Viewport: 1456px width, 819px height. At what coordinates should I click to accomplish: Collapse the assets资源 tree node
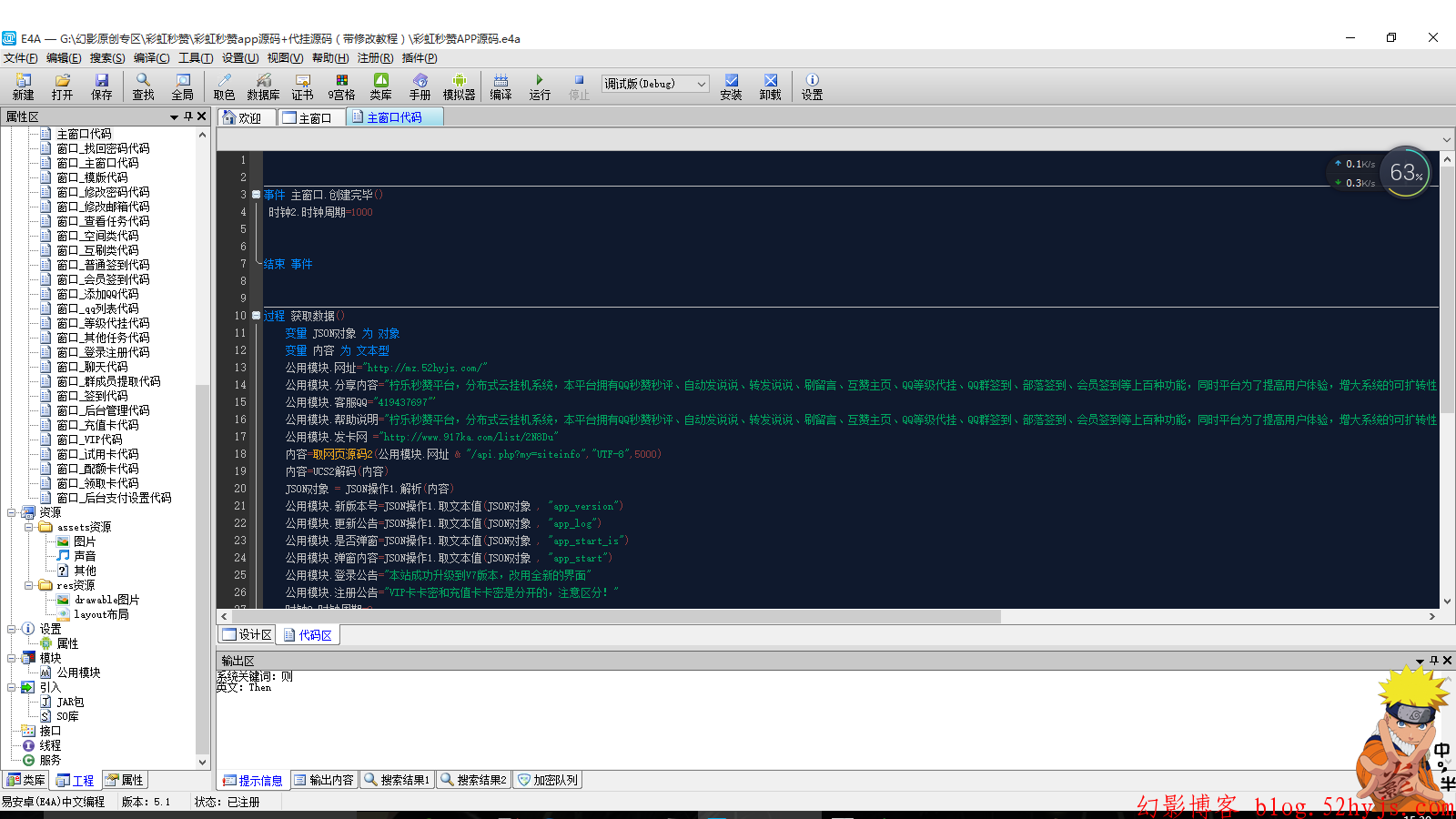29,527
